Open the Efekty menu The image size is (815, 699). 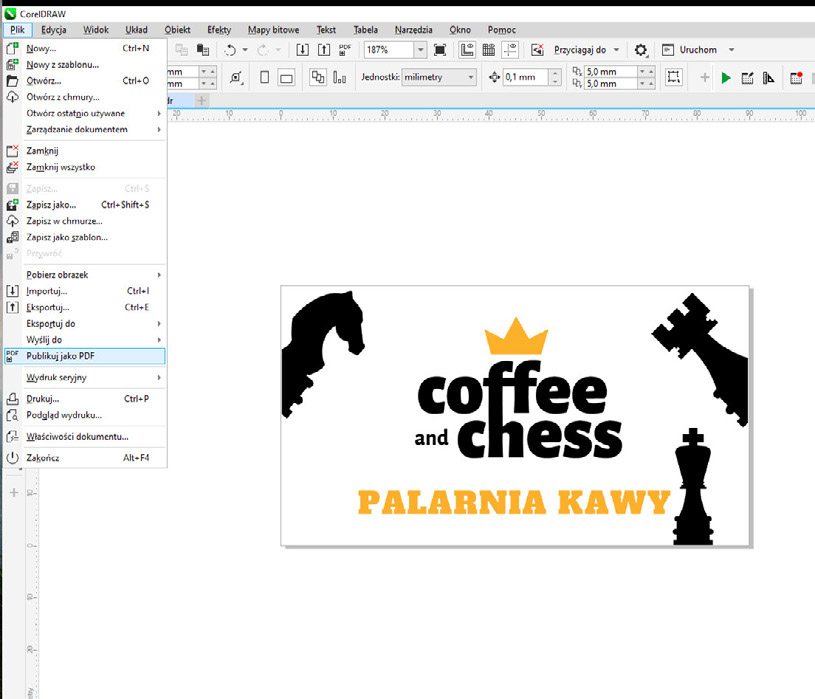(x=219, y=30)
